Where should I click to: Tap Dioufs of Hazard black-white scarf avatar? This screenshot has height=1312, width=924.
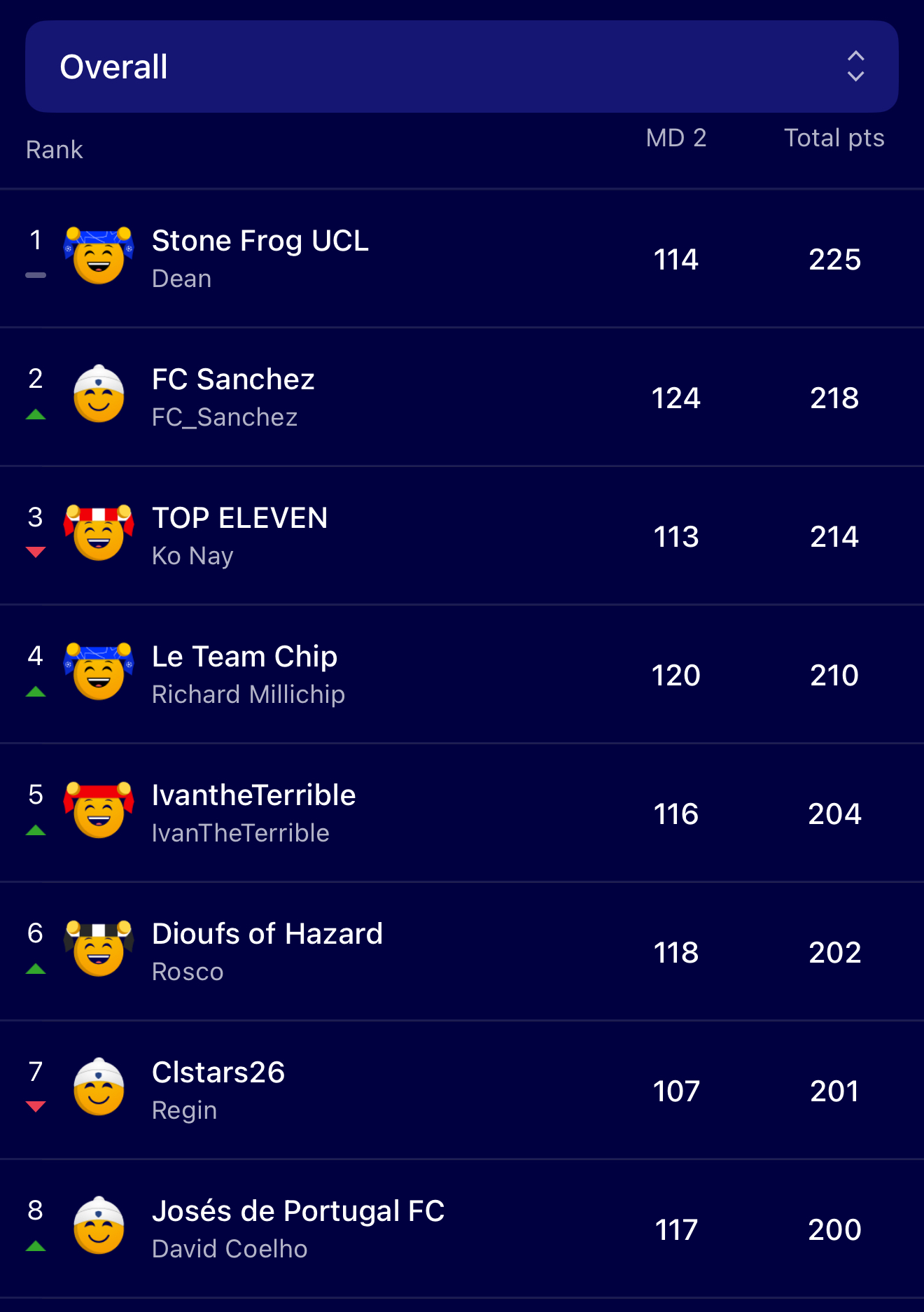pos(99,949)
